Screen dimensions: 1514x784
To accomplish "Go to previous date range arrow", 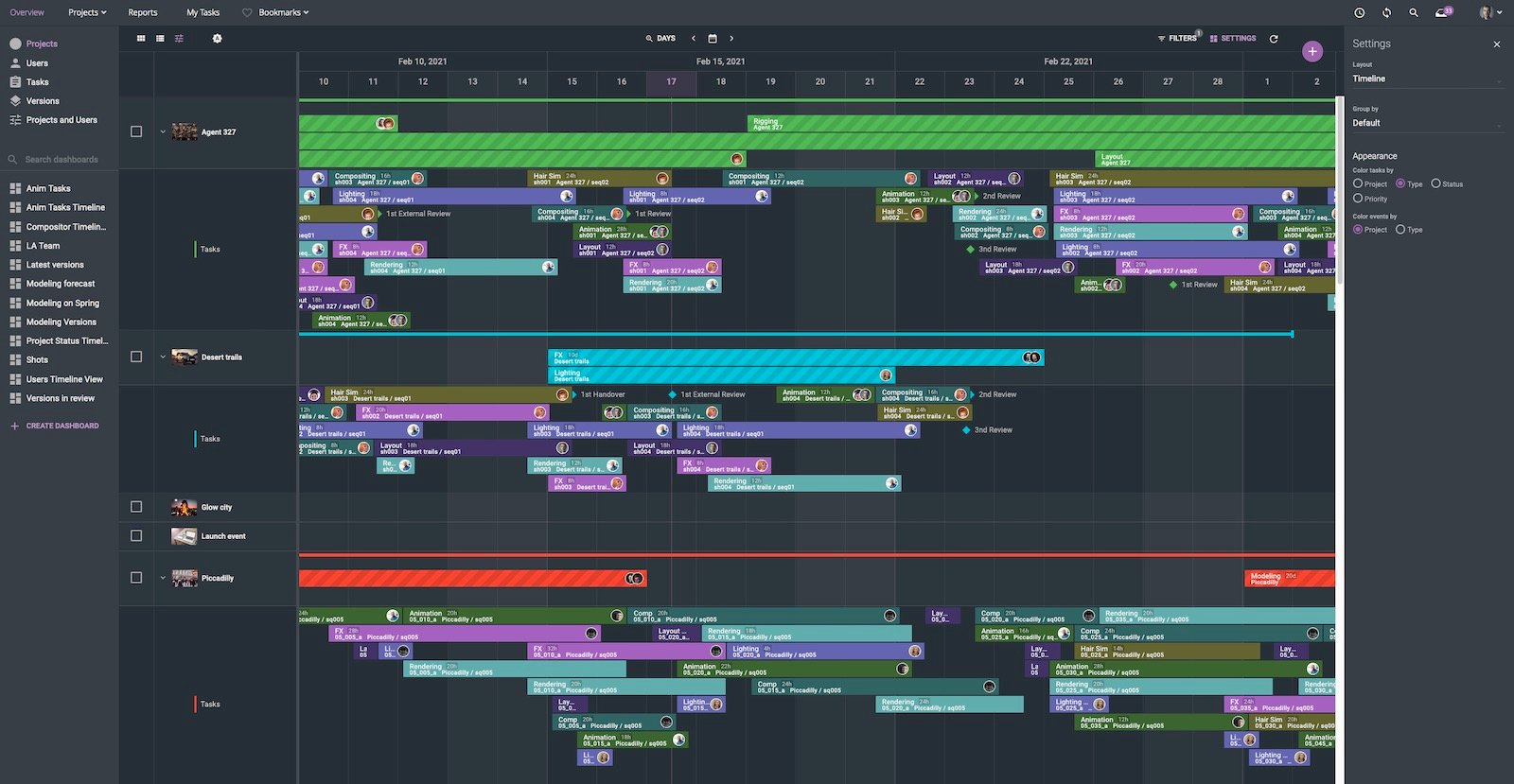I will pos(694,39).
